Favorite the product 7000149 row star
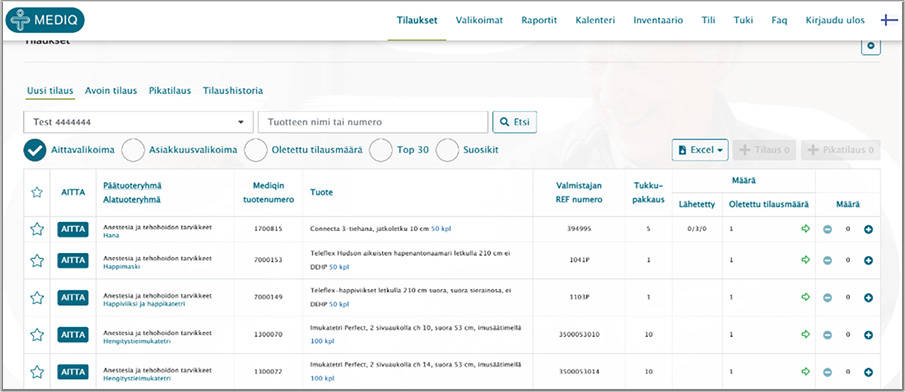The image size is (905, 392). click(37, 297)
